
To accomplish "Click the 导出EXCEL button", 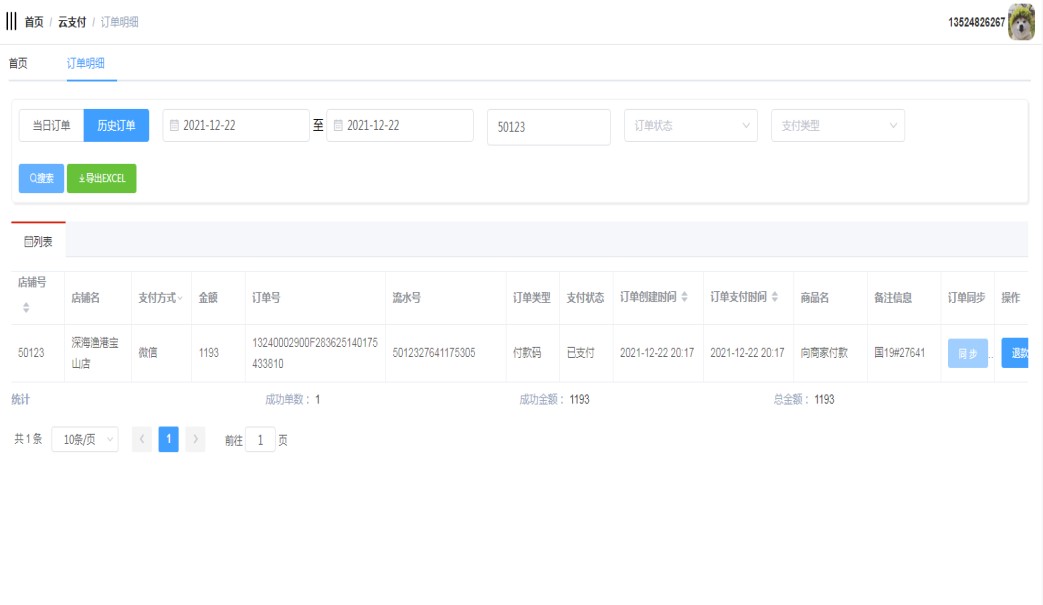I will point(101,178).
